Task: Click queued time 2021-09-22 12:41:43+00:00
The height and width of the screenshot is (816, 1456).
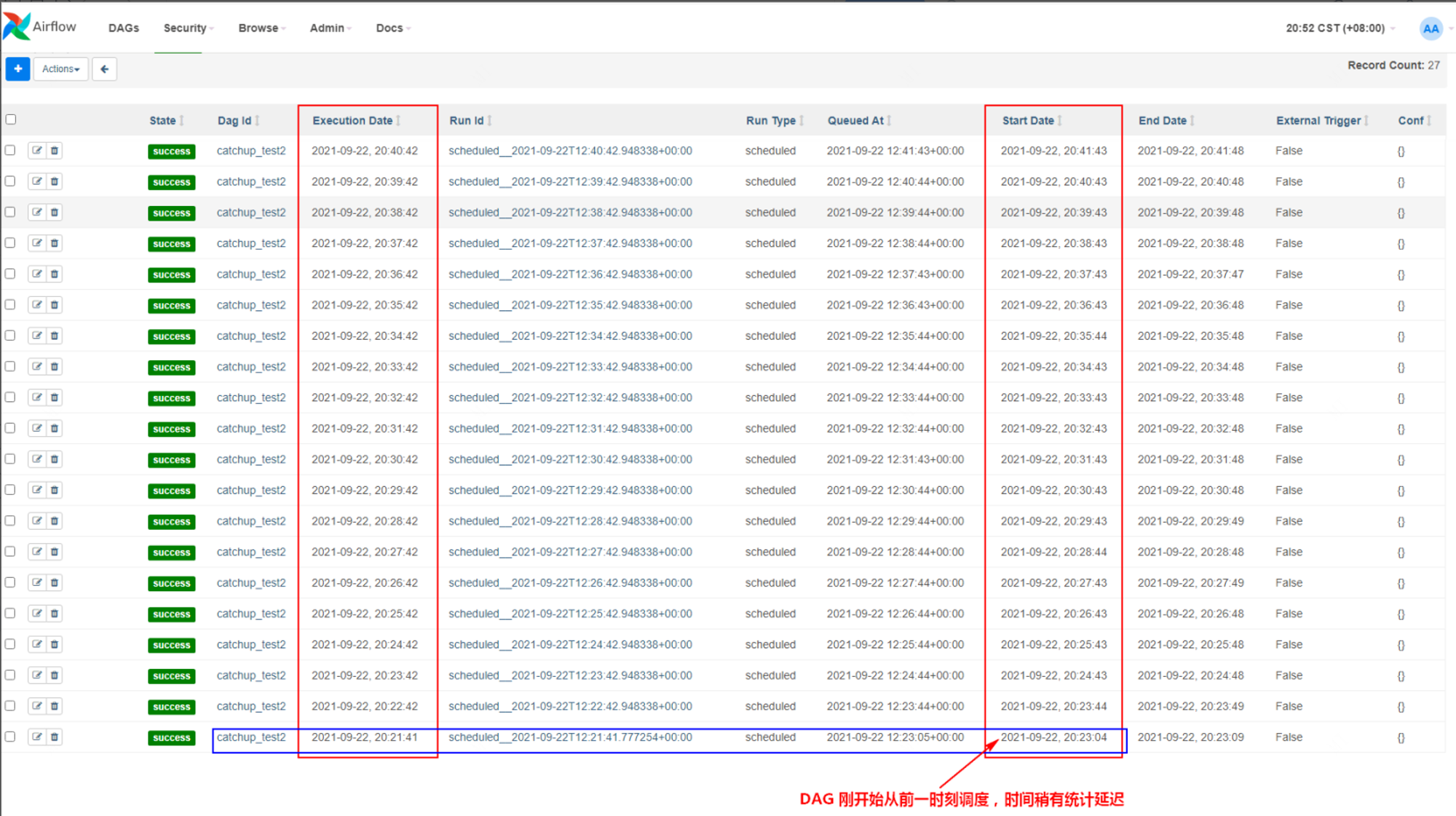Action: point(895,151)
